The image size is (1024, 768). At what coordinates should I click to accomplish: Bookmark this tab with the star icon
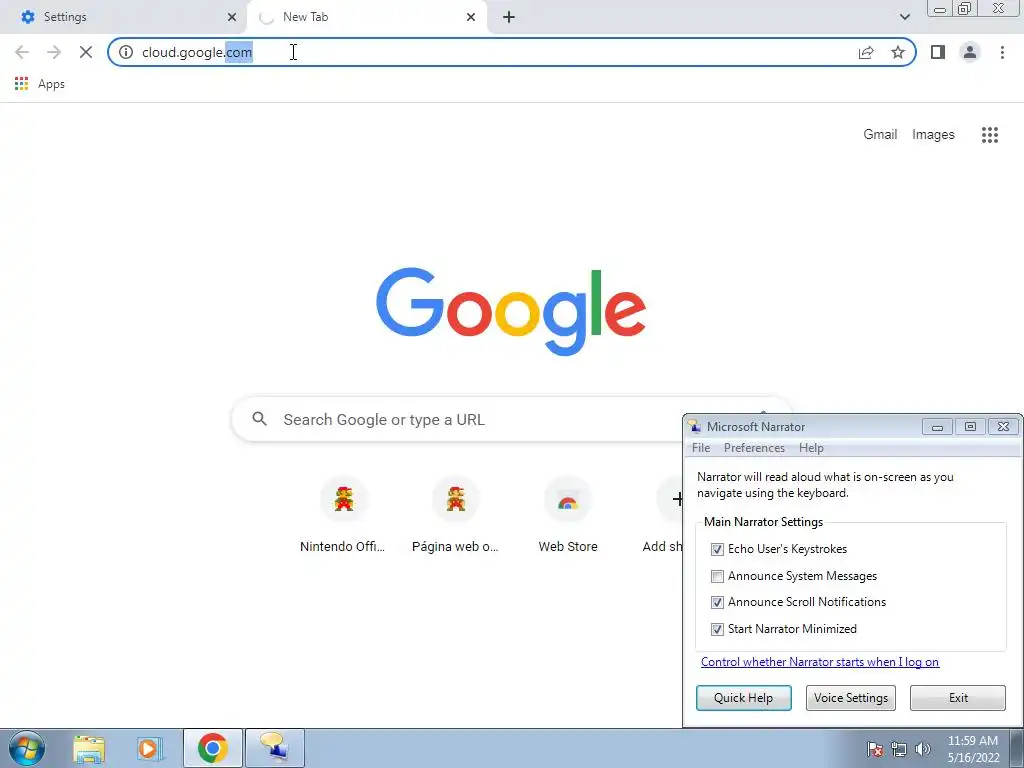(x=898, y=52)
